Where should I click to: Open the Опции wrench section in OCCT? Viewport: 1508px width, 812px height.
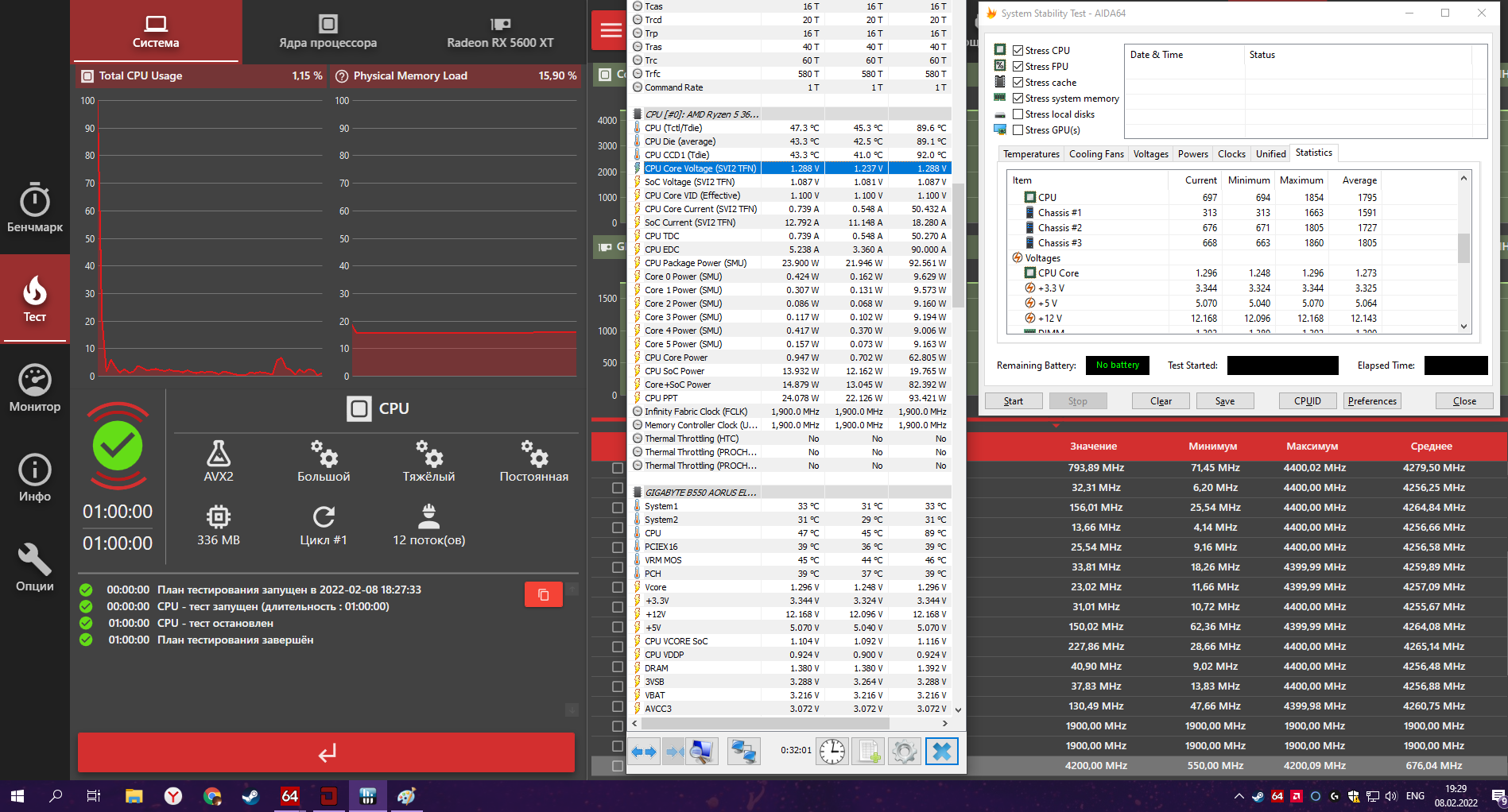coord(35,568)
